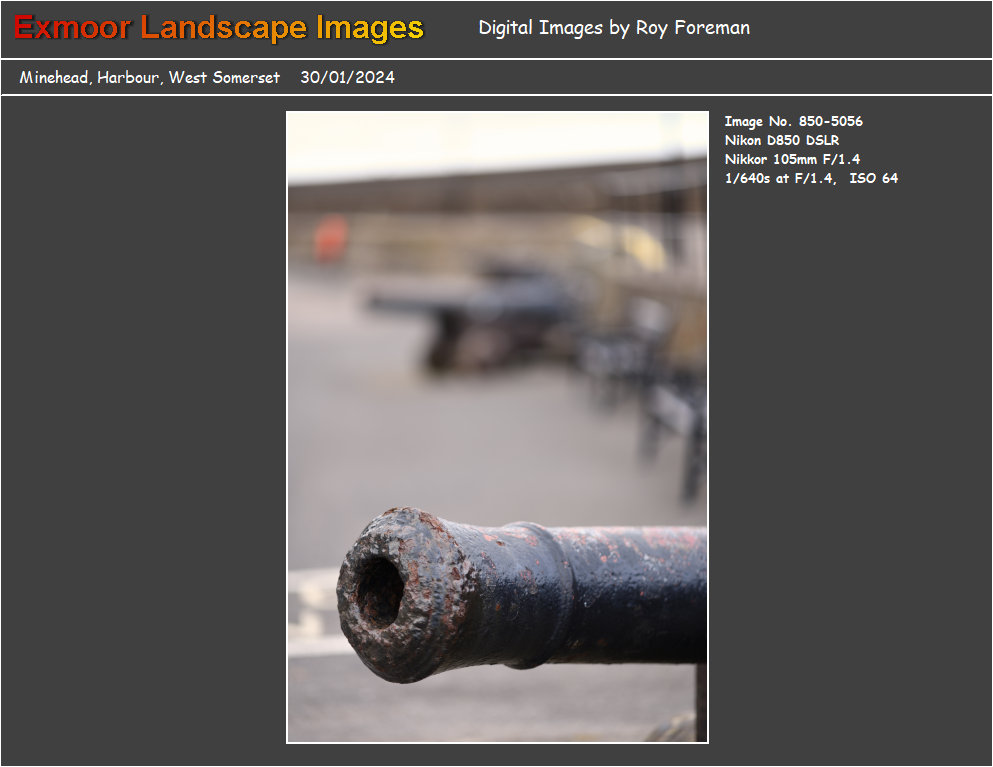This screenshot has height=767, width=993.
Task: Click the Image No. 850-5056 line
Action: [x=793, y=122]
